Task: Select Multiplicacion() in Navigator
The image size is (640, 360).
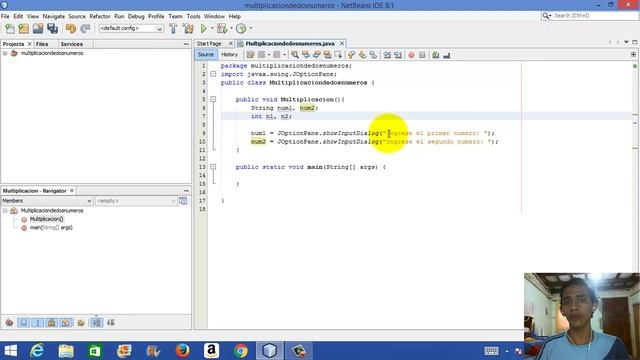Action: coord(47,219)
